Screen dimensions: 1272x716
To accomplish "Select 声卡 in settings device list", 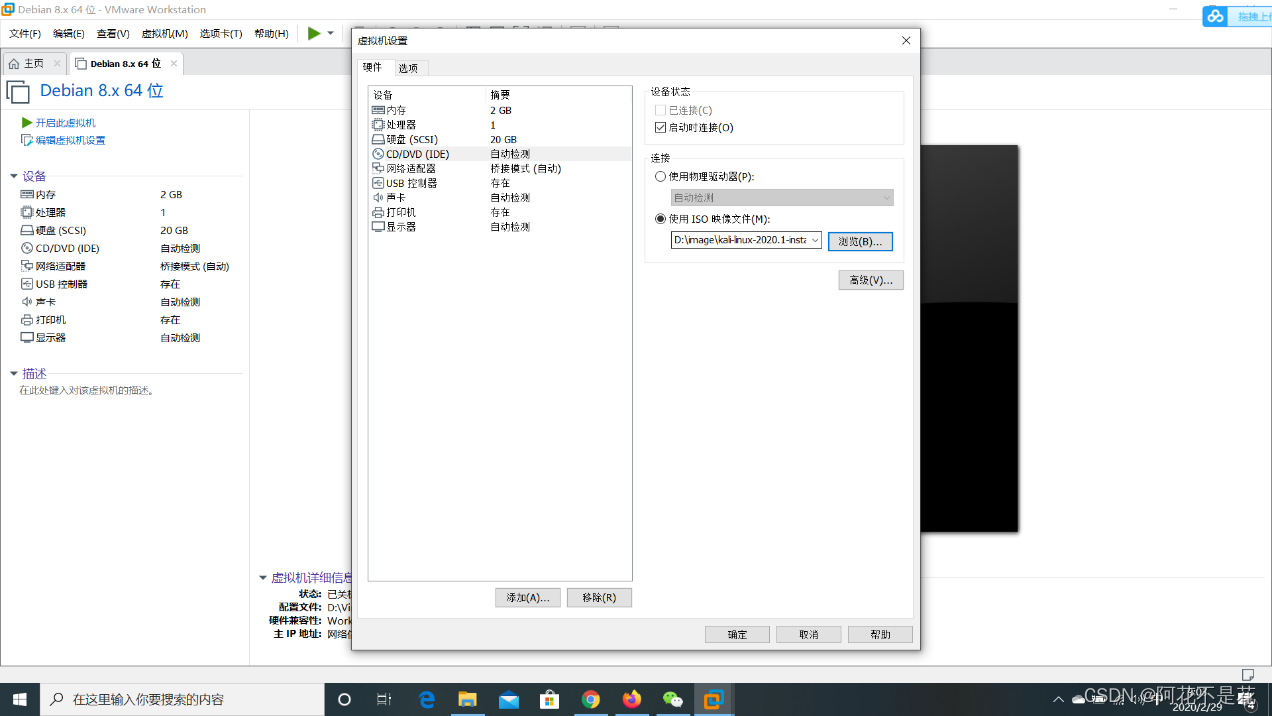I will click(x=500, y=198).
